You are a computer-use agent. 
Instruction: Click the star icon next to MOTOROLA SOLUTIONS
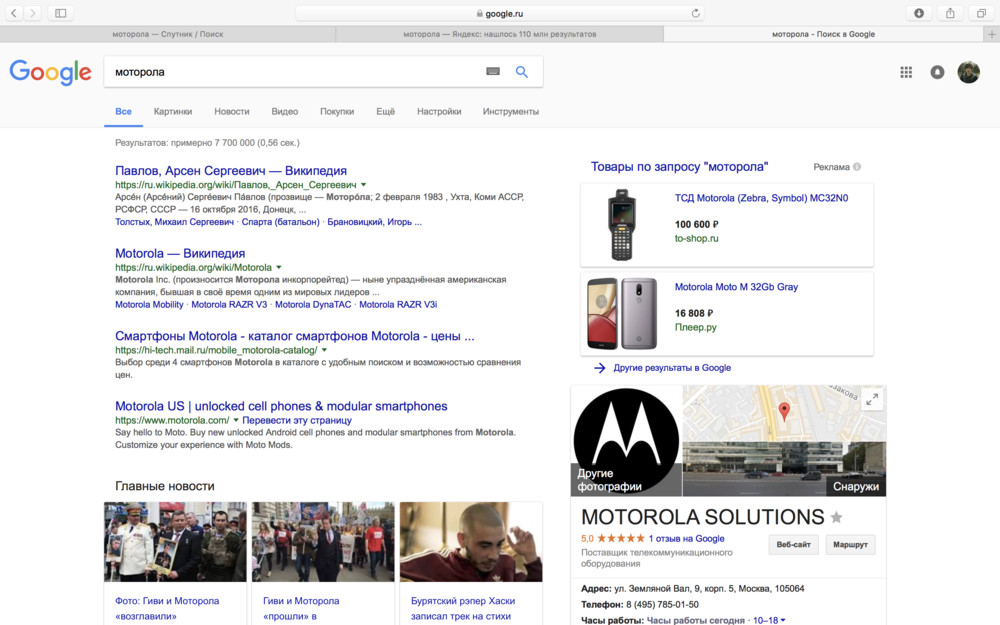(x=836, y=517)
